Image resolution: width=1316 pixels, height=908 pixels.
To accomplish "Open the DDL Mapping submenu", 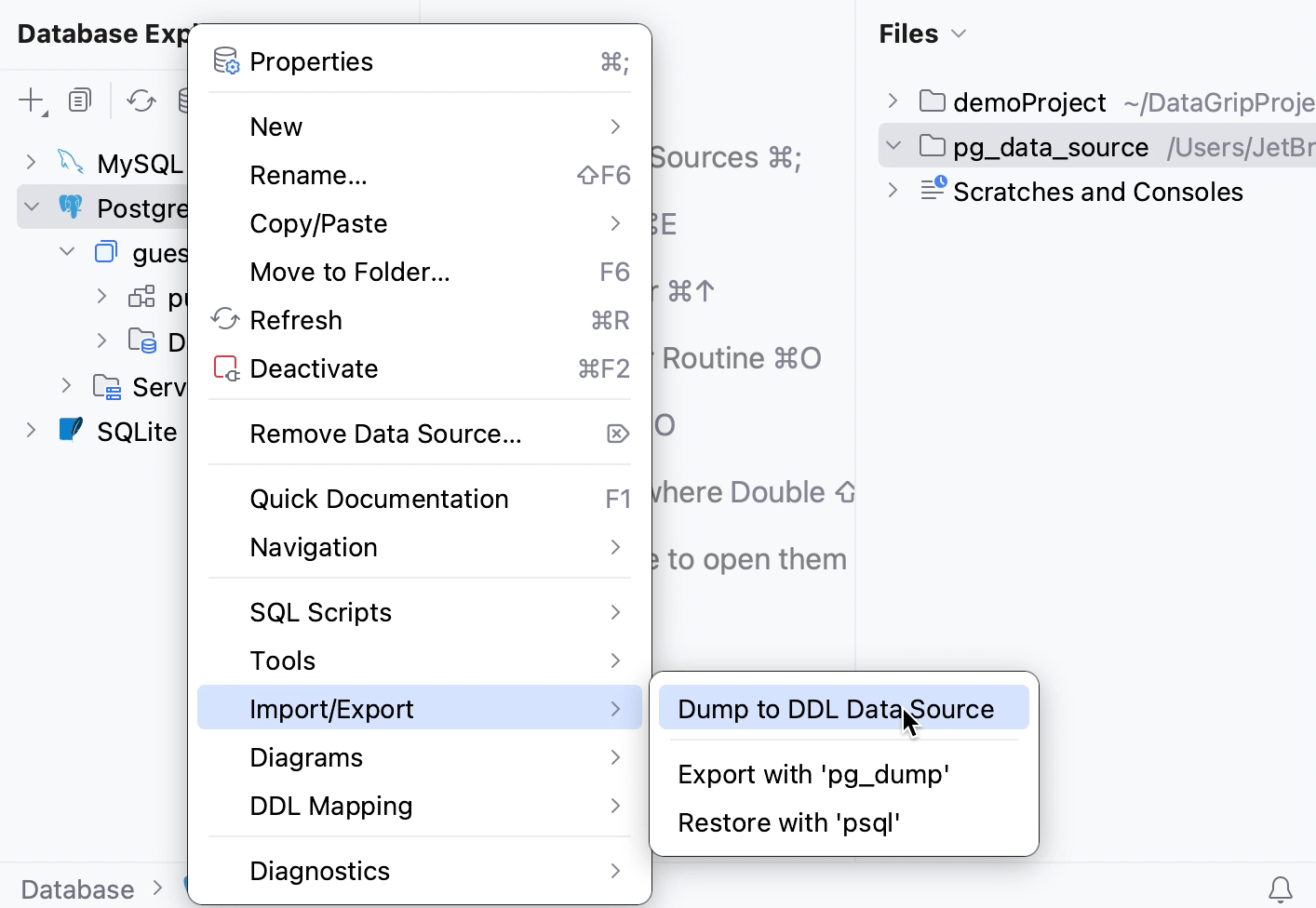I will click(420, 806).
